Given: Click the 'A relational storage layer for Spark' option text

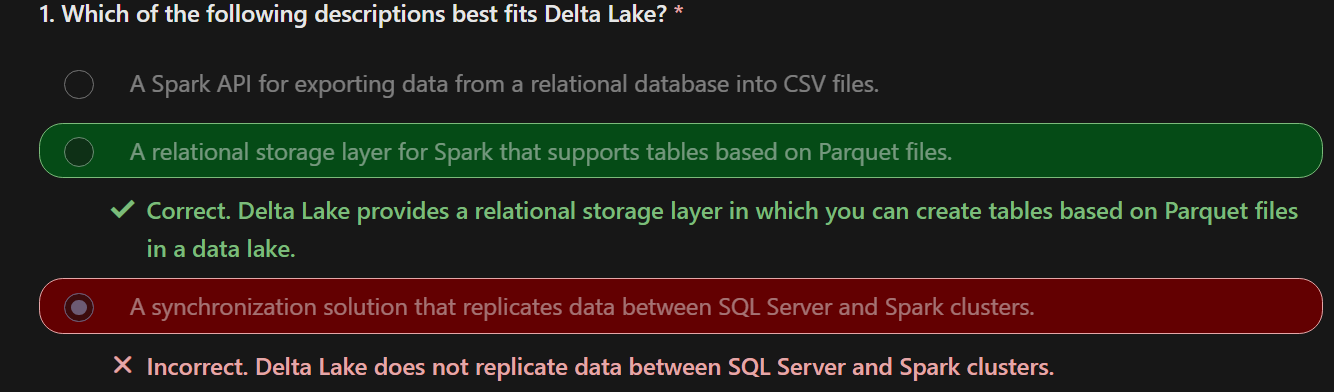Looking at the screenshot, I should coord(541,152).
